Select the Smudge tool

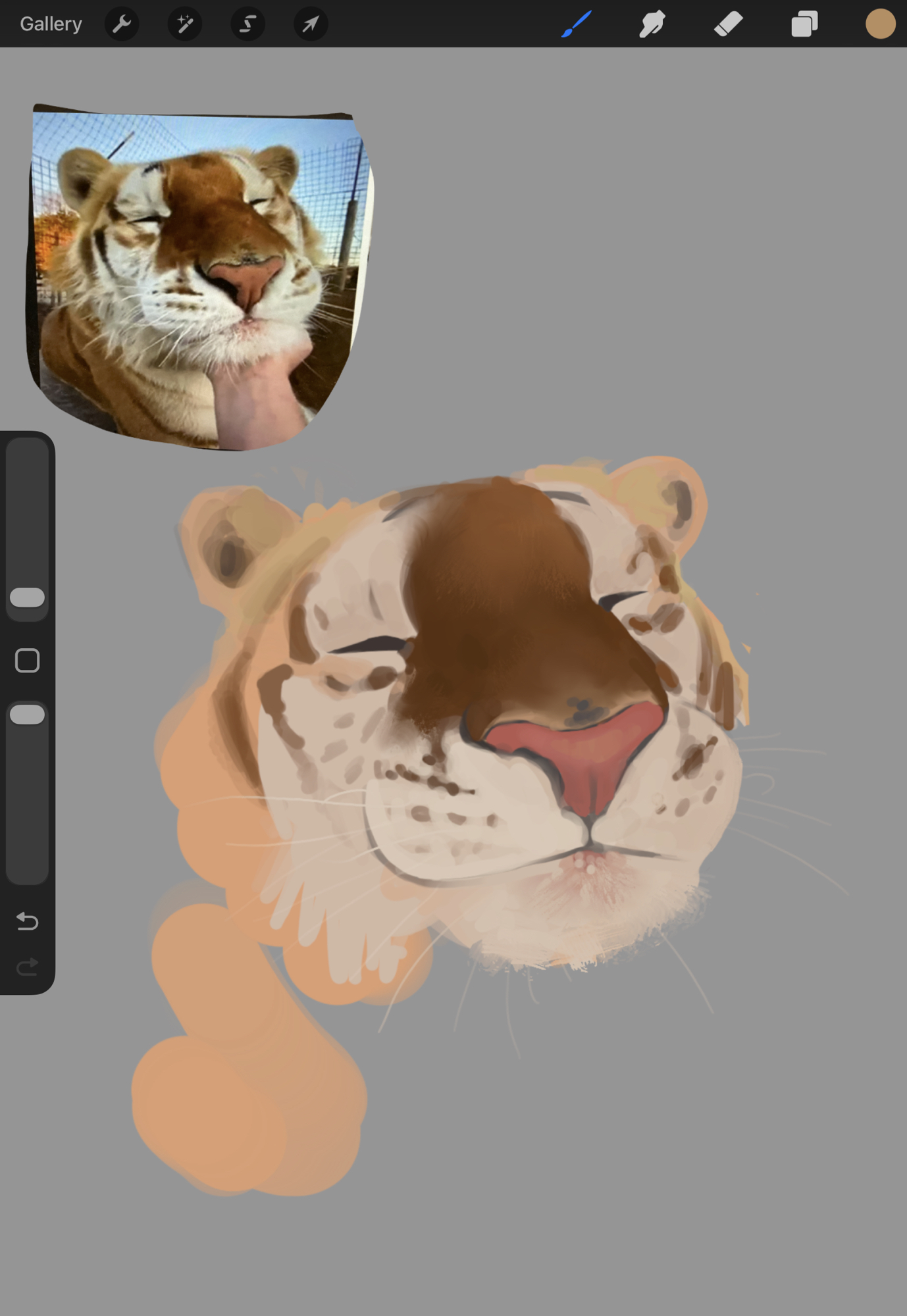(652, 24)
